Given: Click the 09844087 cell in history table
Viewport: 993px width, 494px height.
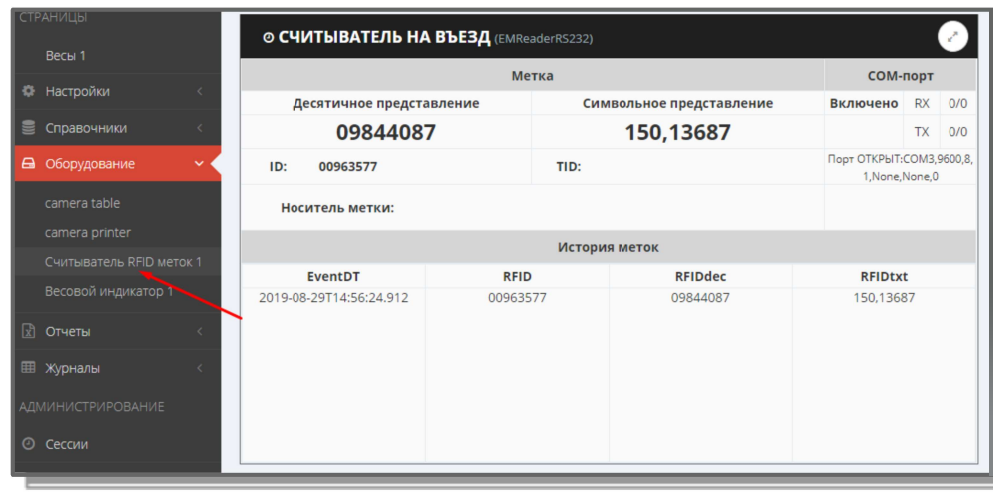Looking at the screenshot, I should pos(700,298).
